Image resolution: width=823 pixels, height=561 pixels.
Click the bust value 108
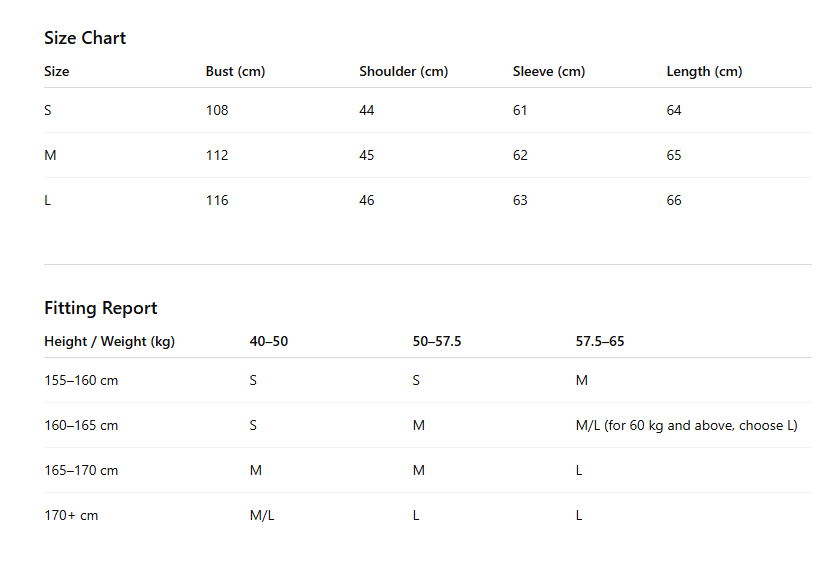pyautogui.click(x=217, y=110)
